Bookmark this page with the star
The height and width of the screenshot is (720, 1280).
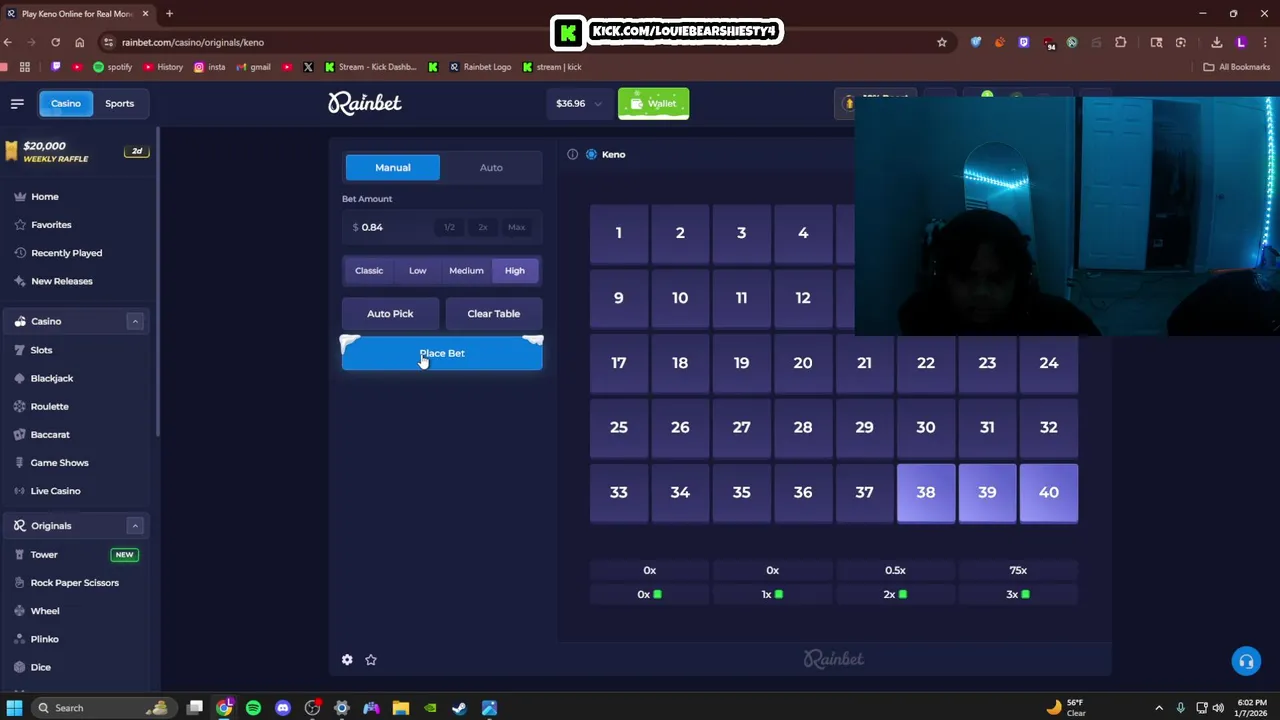pyautogui.click(x=941, y=42)
